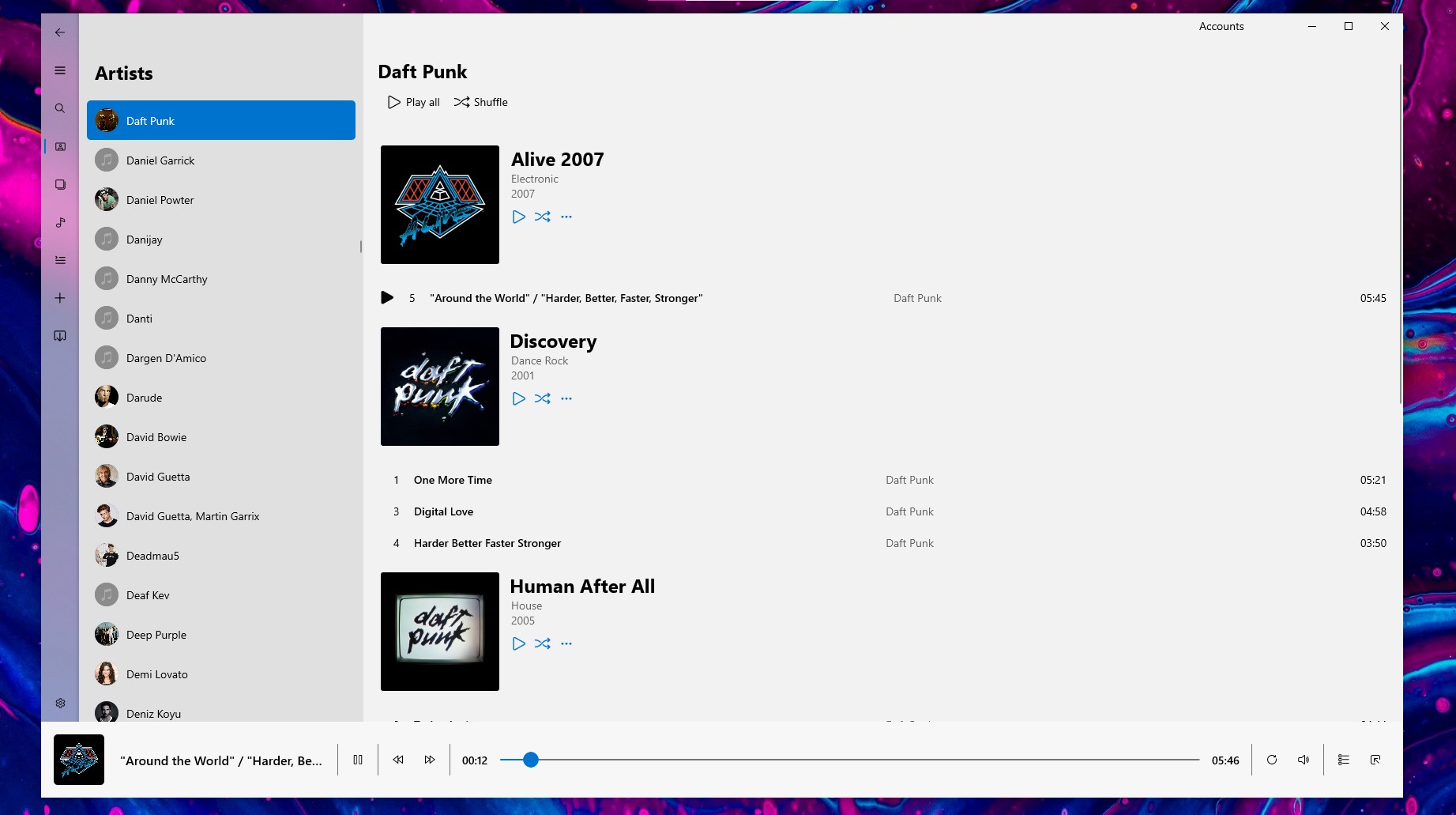The width and height of the screenshot is (1456, 815).
Task: Open the hamburger navigation menu
Action: (60, 70)
